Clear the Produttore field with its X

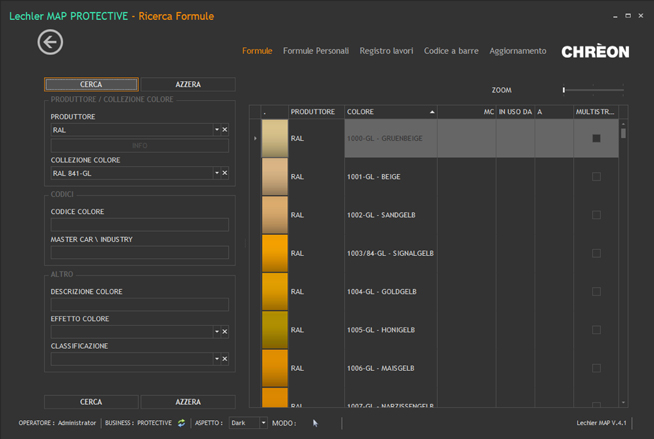(225, 130)
